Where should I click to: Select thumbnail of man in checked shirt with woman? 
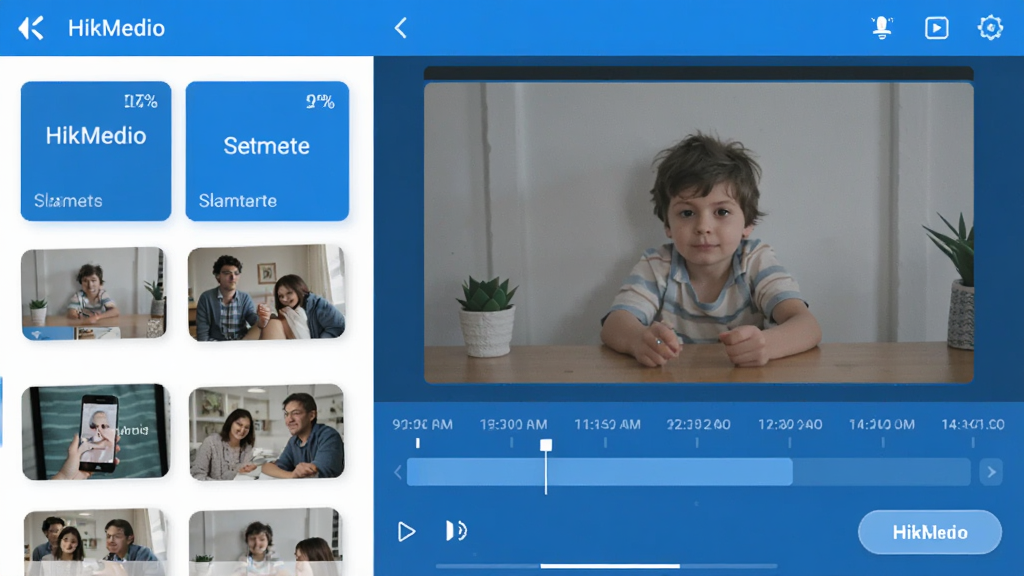(266, 293)
